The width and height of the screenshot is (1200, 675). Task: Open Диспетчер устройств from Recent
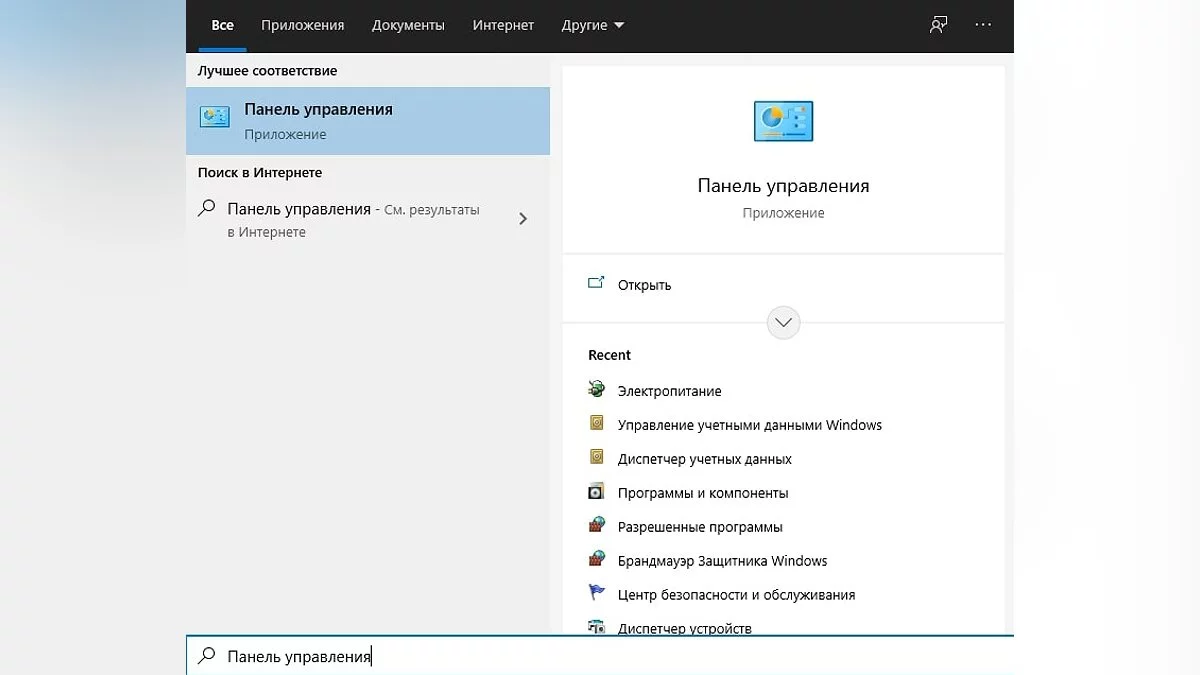[685, 628]
